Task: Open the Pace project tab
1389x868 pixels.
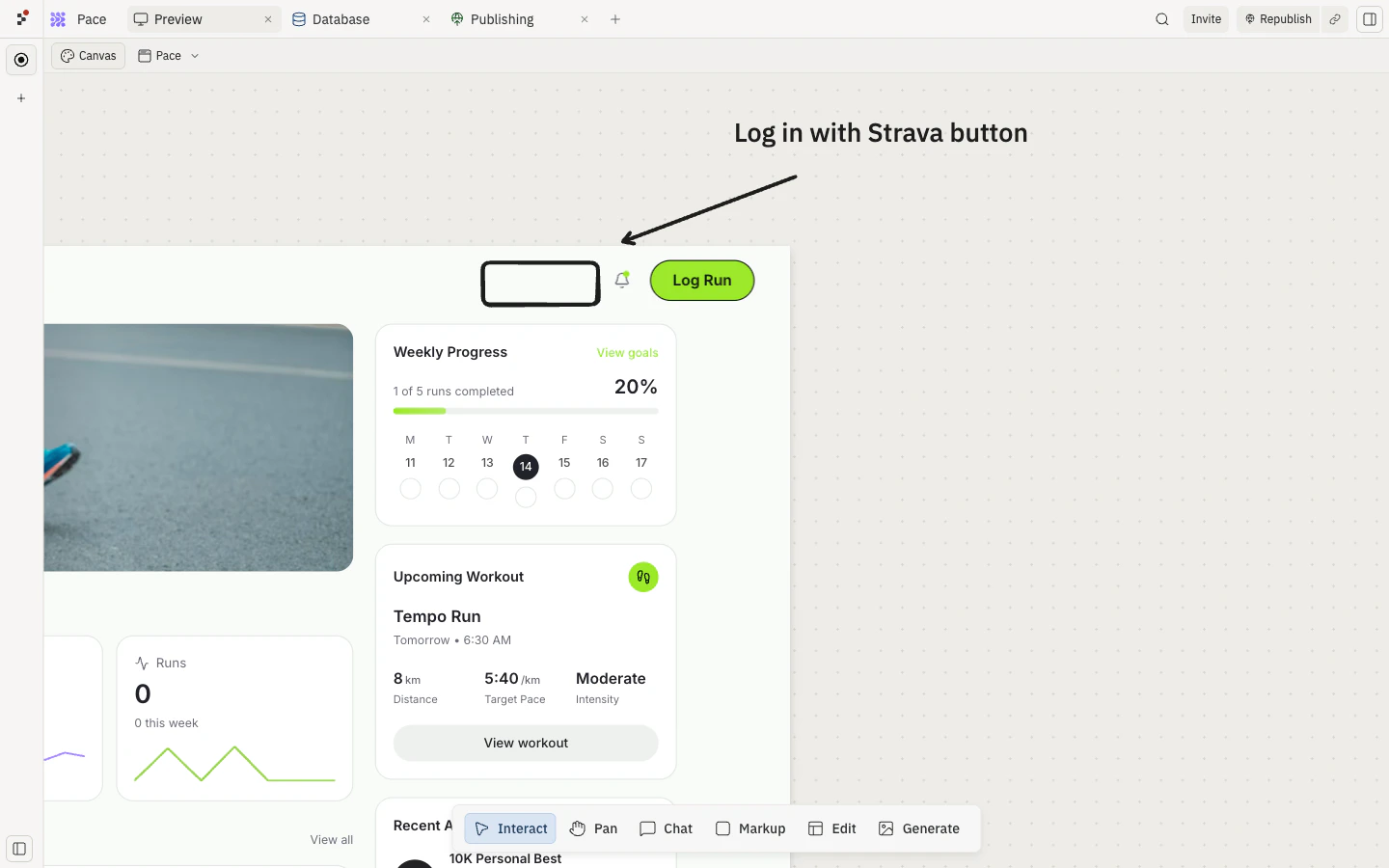Action: click(x=79, y=19)
